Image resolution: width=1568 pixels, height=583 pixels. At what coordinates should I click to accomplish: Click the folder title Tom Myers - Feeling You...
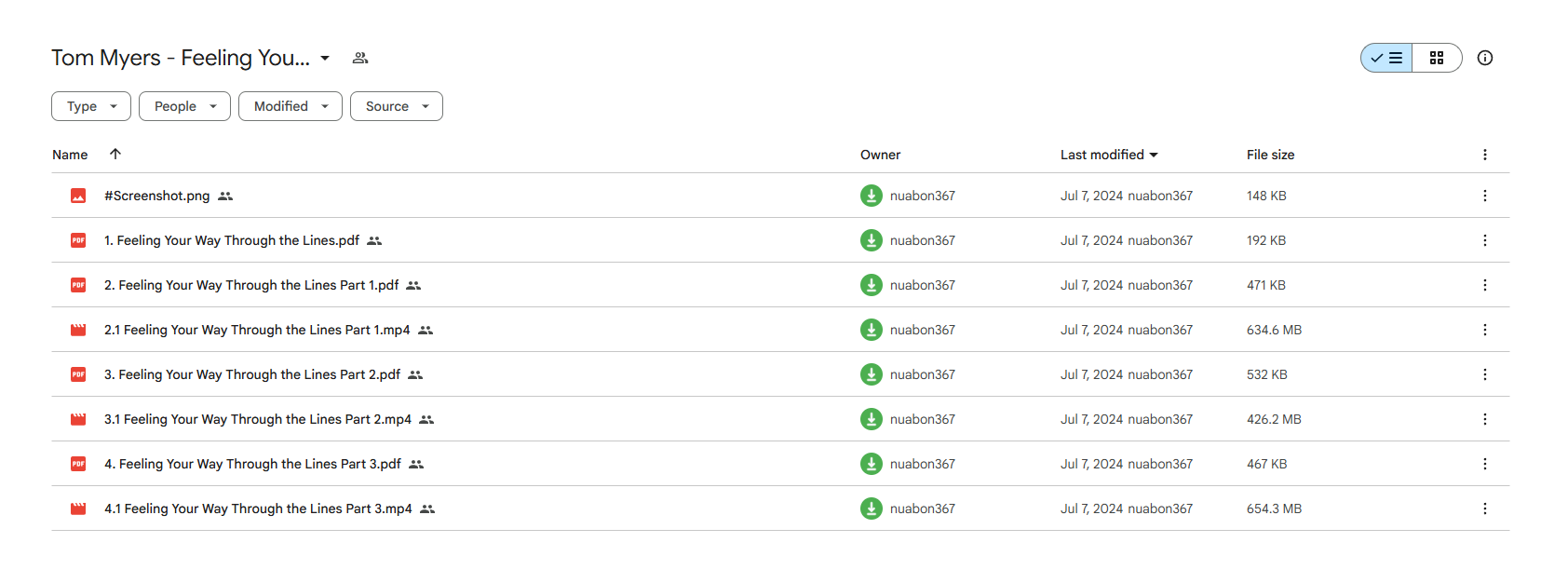[x=181, y=58]
